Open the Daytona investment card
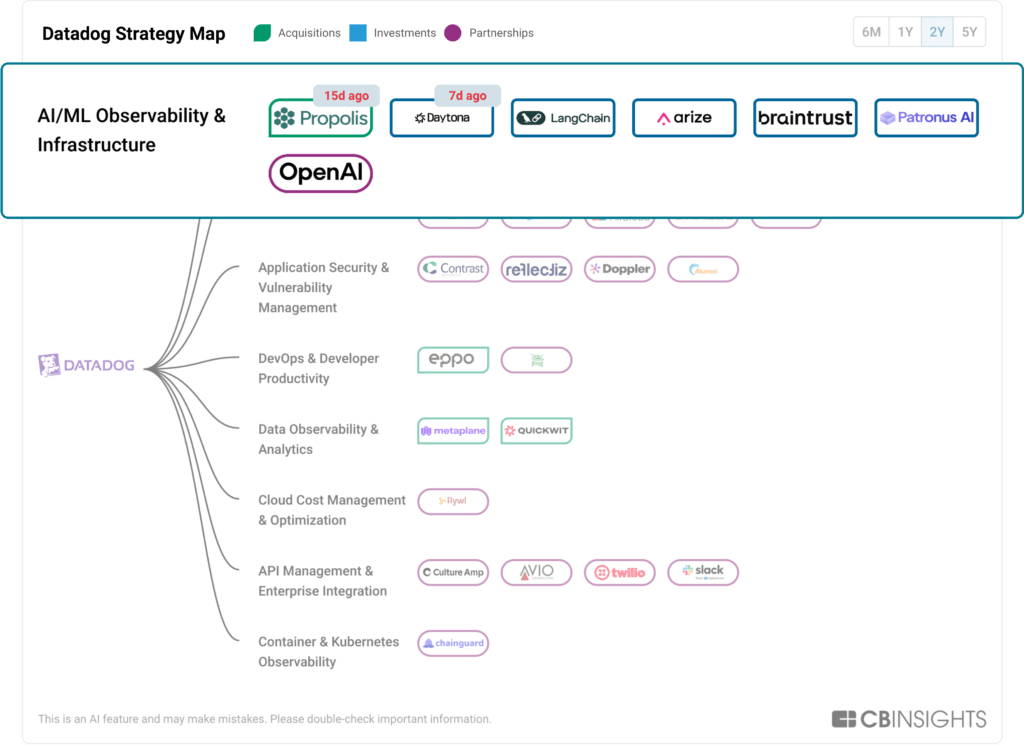This screenshot has width=1024, height=745. [x=441, y=118]
